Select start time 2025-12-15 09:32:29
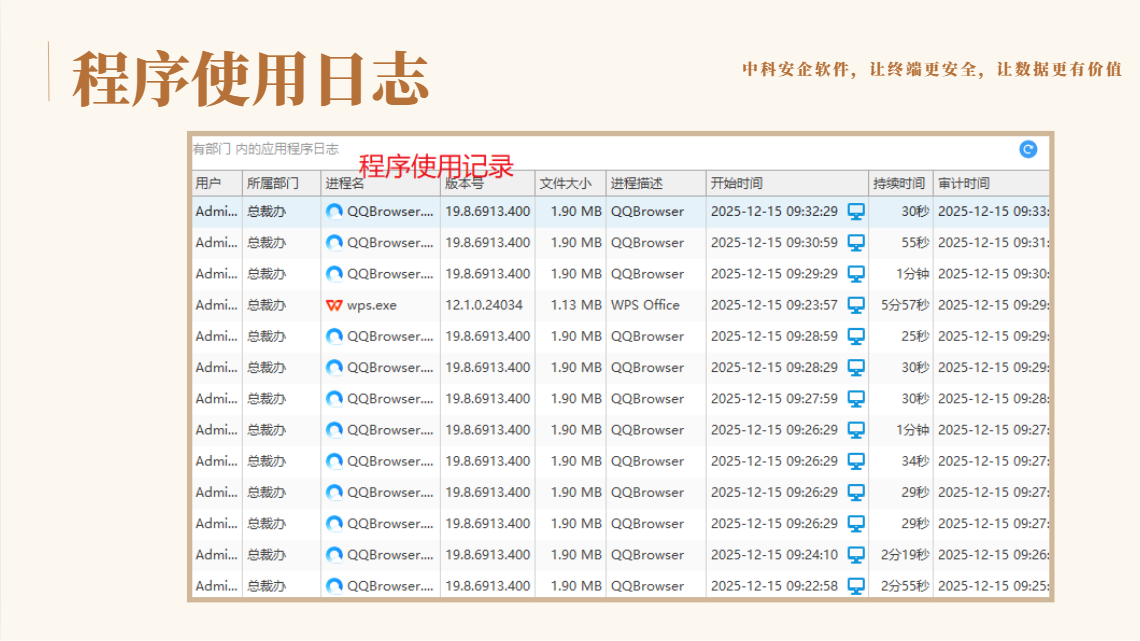Screen dimensions: 1140x641 (774, 211)
